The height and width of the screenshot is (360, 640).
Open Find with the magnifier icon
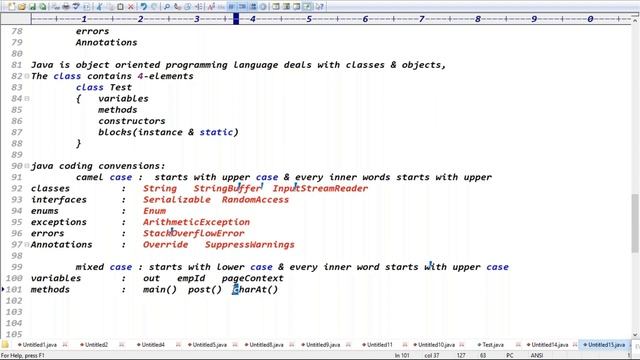point(167,7)
